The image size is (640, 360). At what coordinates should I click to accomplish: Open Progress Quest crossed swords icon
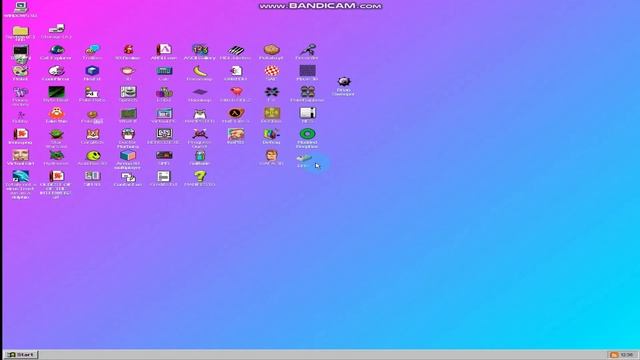pos(200,134)
